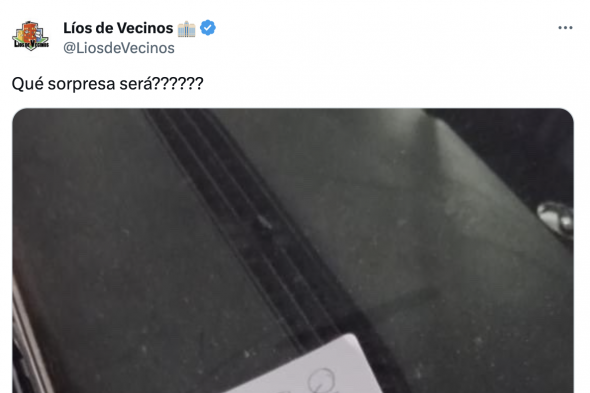Click the dark corner above metal object

(527, 151)
